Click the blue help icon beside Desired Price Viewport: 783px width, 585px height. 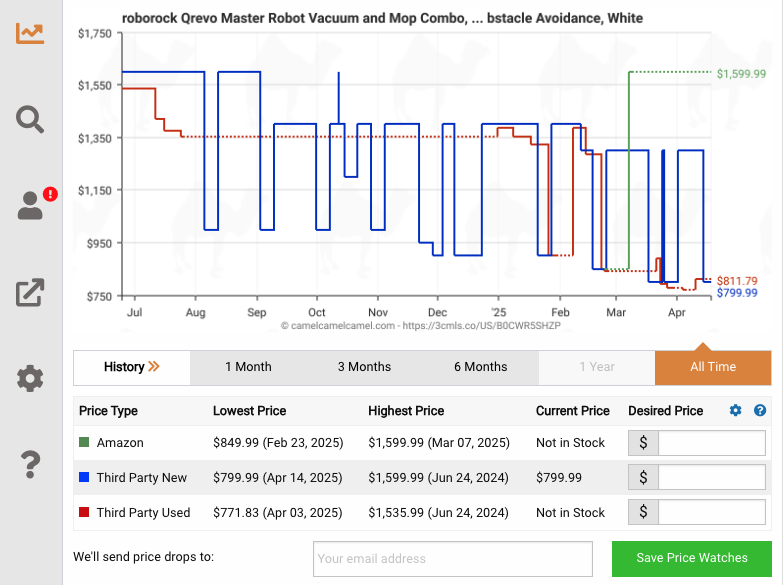[x=760, y=411]
